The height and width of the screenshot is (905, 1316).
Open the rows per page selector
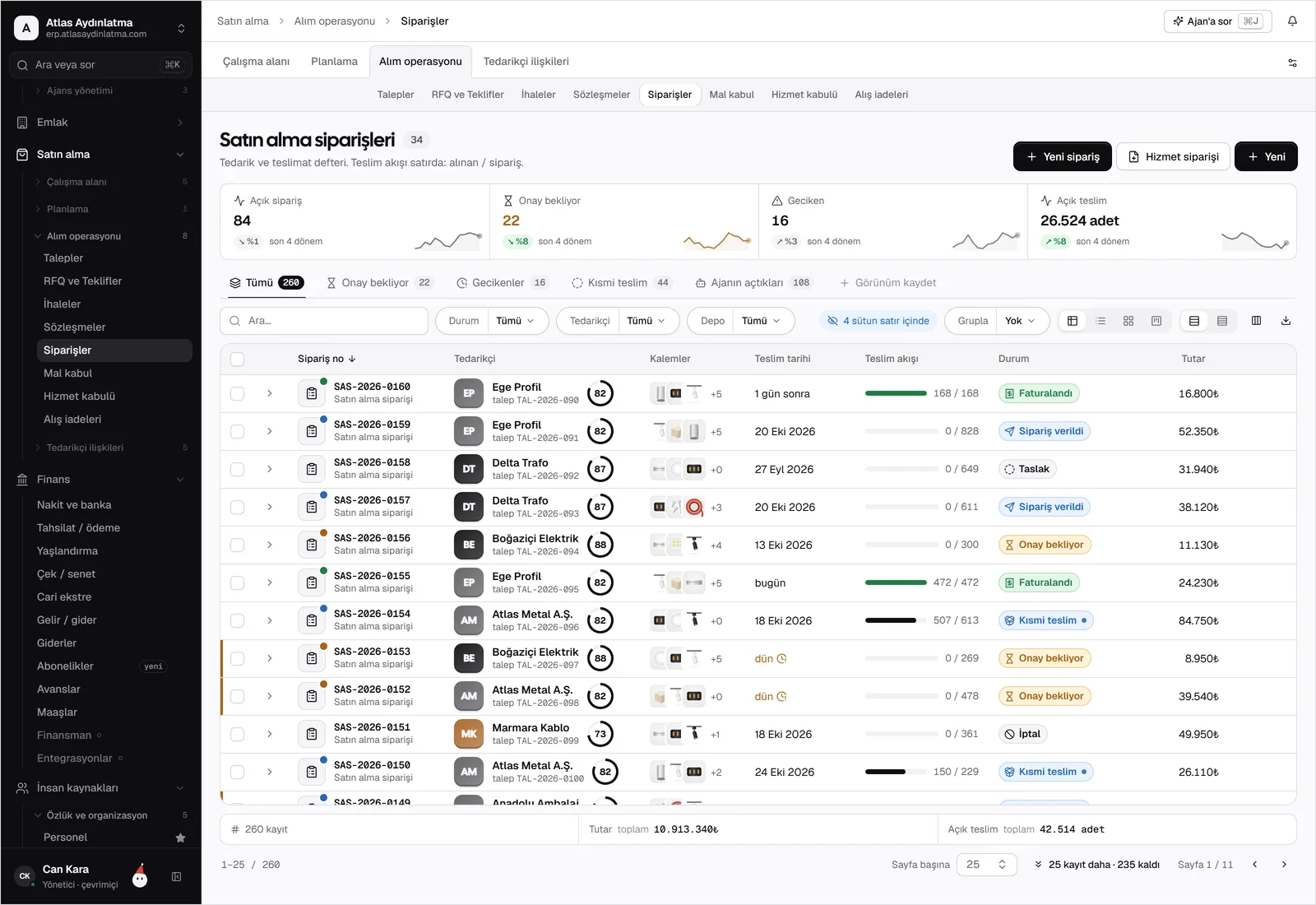click(986, 865)
